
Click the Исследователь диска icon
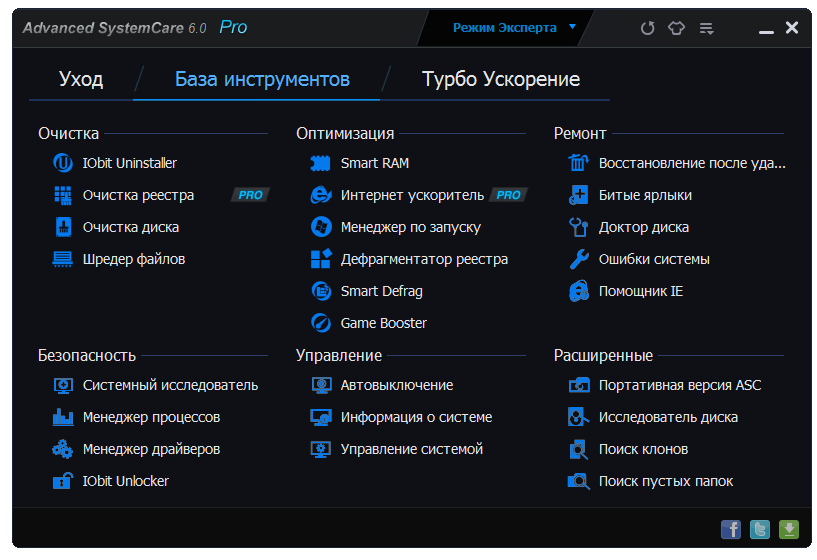coord(578,417)
